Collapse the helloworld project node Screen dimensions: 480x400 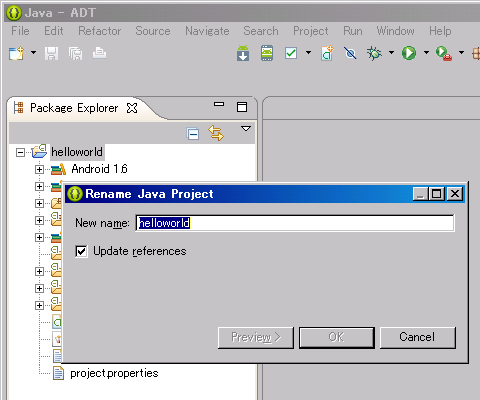click(x=20, y=153)
